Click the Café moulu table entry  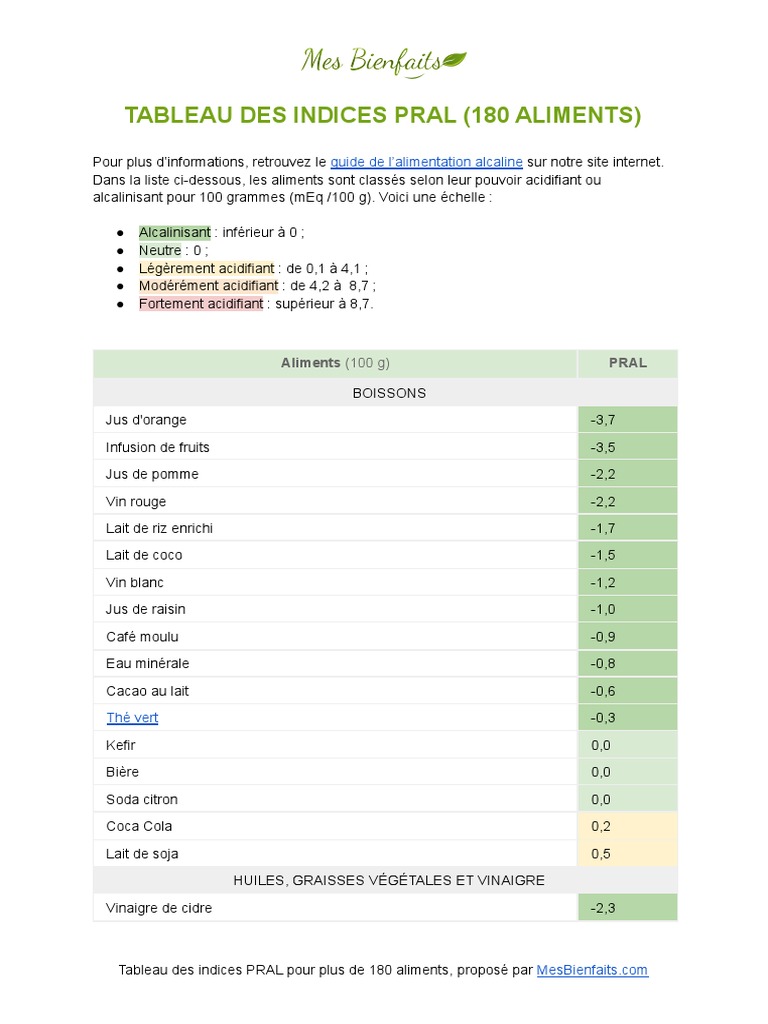[142, 637]
